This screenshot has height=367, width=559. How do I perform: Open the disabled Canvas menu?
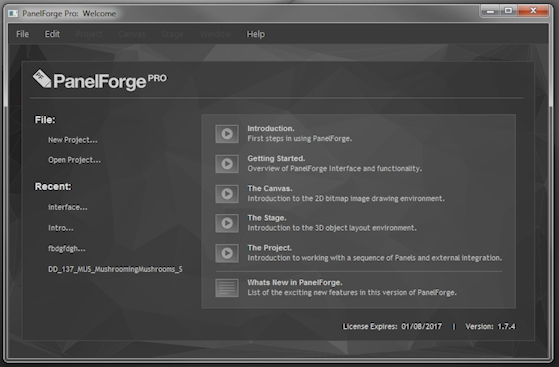pos(132,34)
